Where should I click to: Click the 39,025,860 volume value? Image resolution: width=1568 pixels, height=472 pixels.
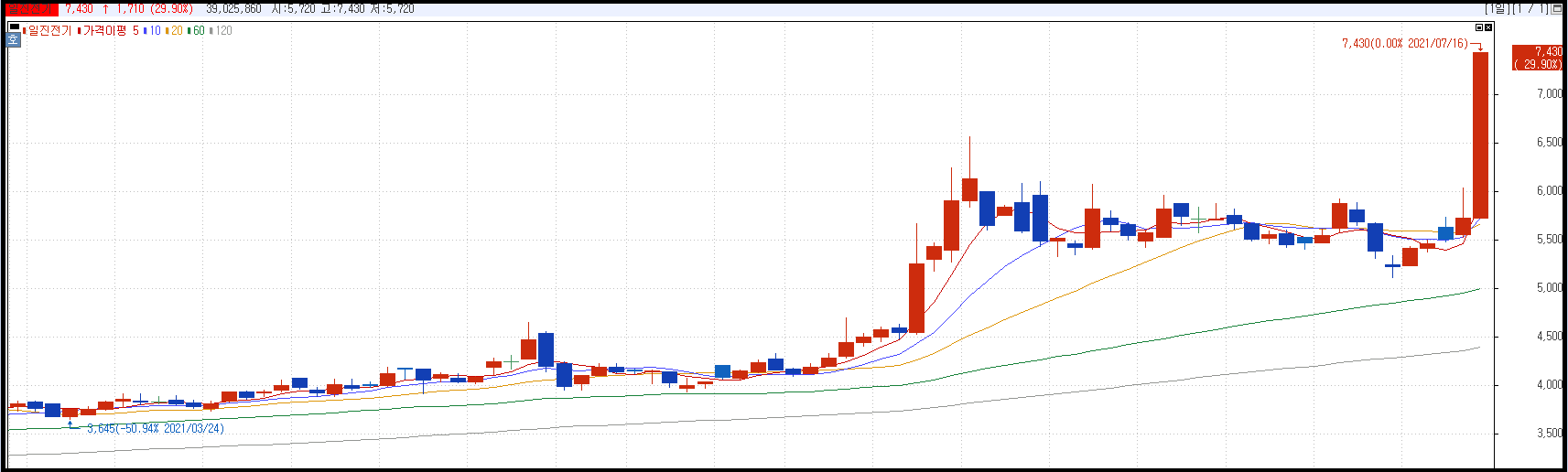233,8
